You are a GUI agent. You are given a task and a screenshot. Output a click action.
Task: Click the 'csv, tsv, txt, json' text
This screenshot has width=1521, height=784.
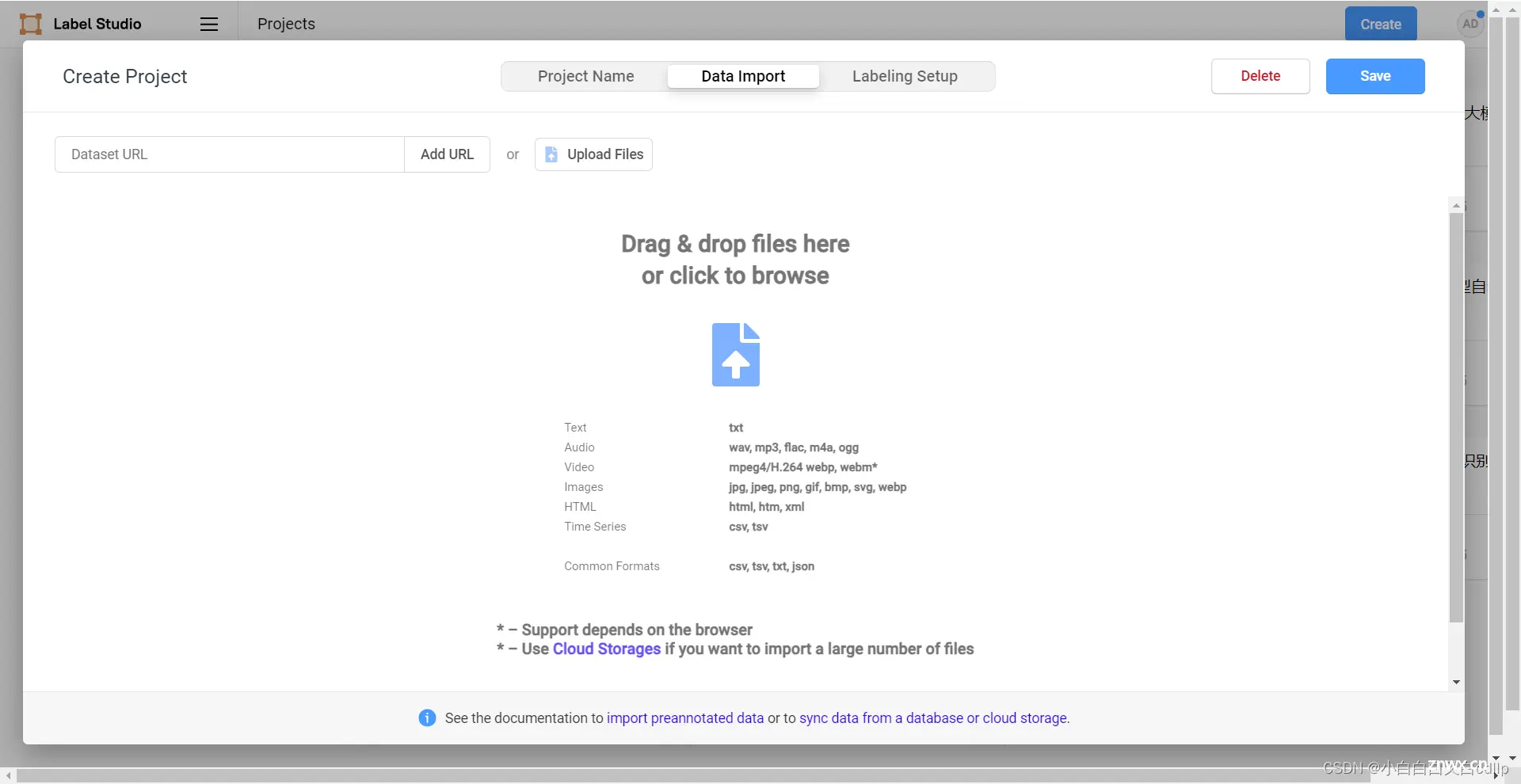(x=772, y=566)
